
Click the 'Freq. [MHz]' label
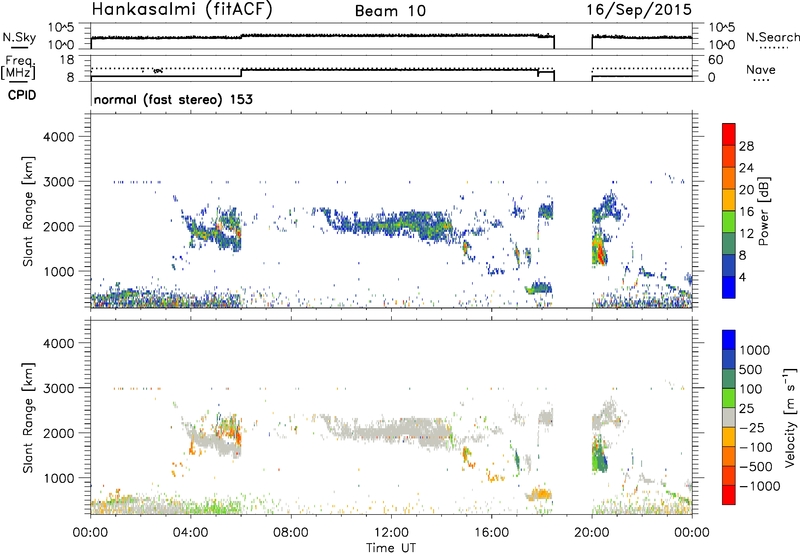click(x=18, y=67)
